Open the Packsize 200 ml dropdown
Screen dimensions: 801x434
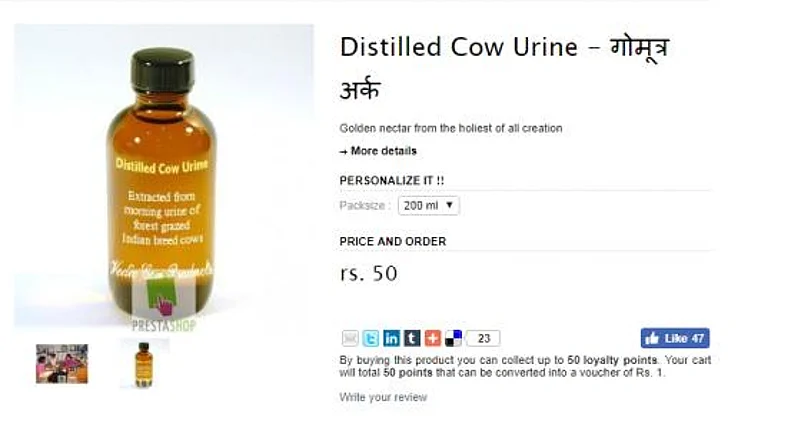(429, 205)
